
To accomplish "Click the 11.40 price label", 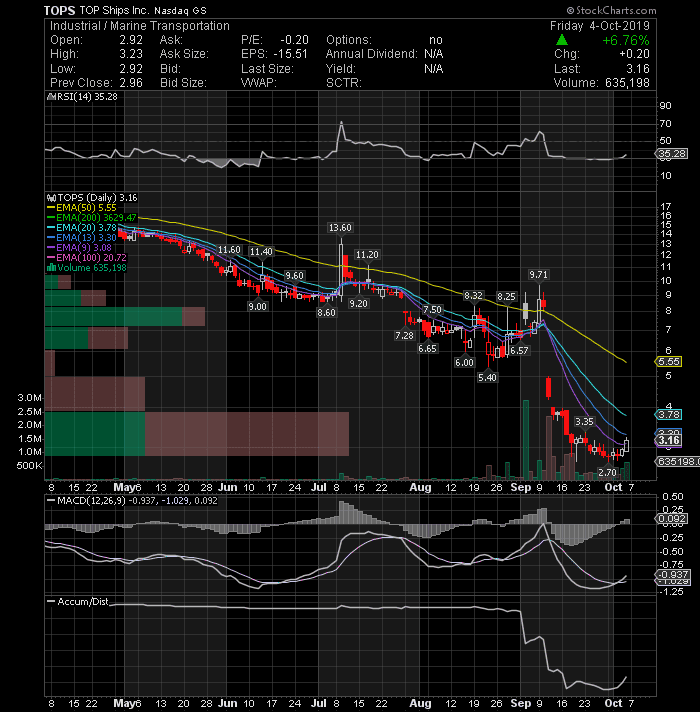I will coord(261,252).
